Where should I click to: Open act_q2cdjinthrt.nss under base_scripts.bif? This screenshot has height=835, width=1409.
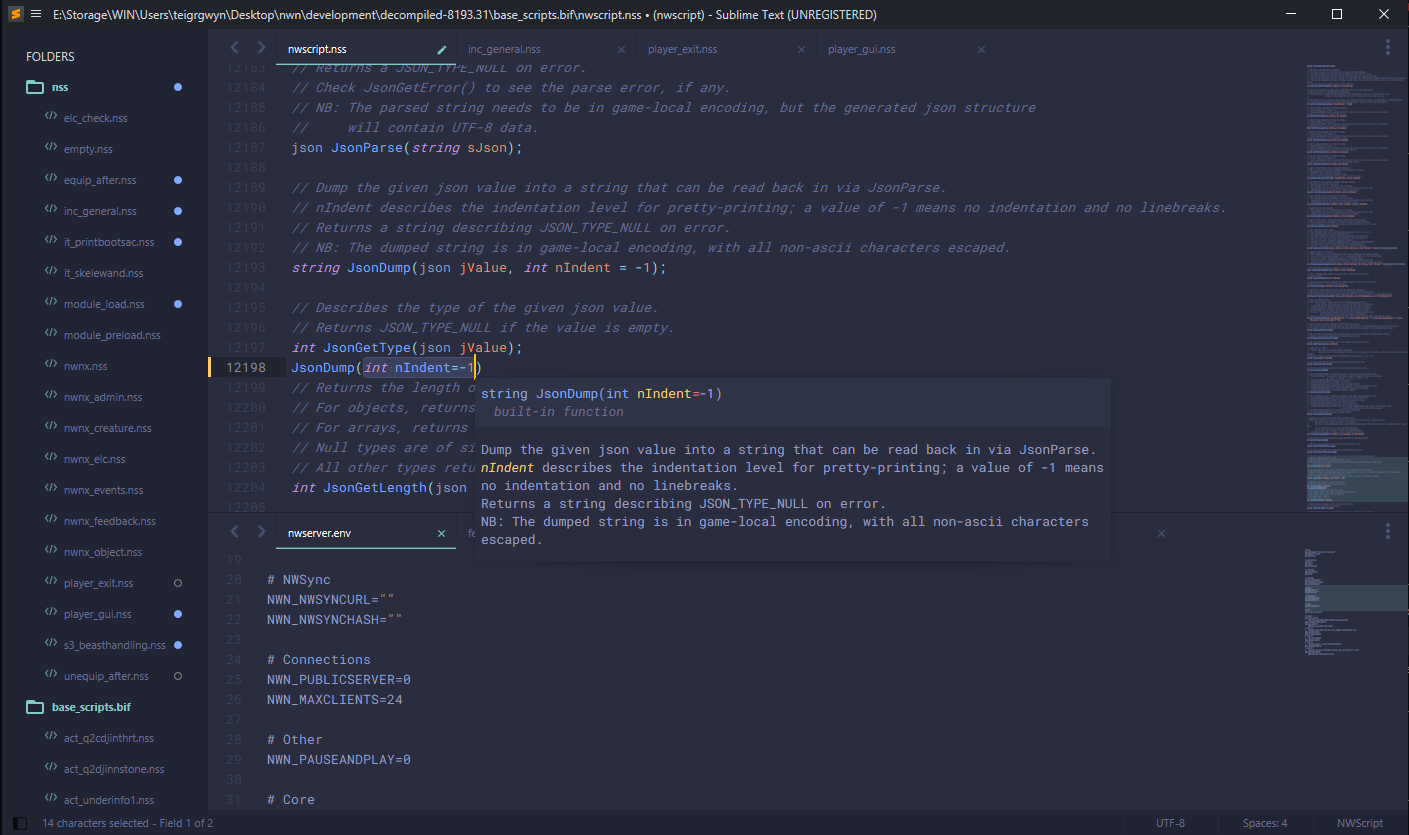pos(109,738)
